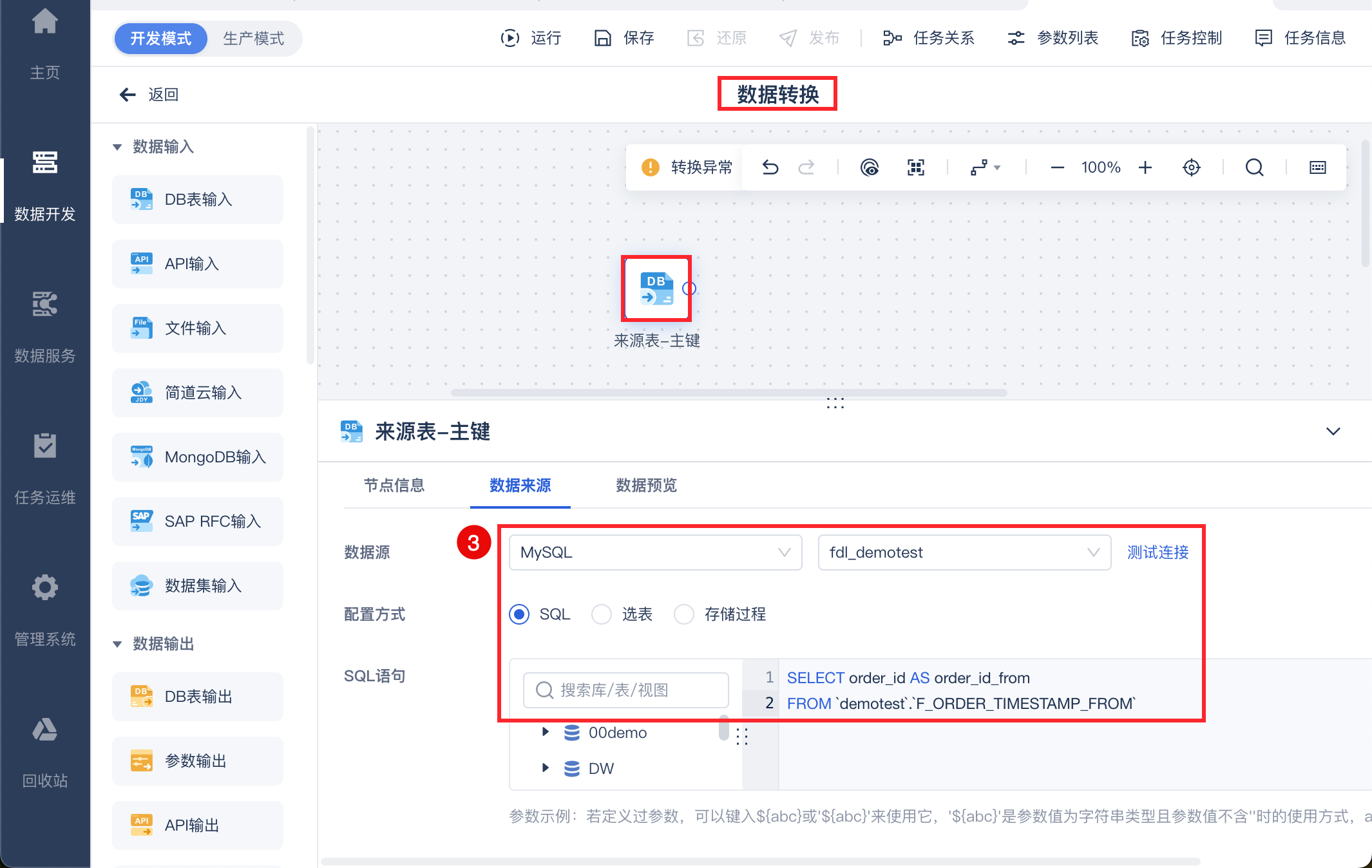Click the zoom-in plus icon
The height and width of the screenshot is (868, 1372).
point(1145,168)
